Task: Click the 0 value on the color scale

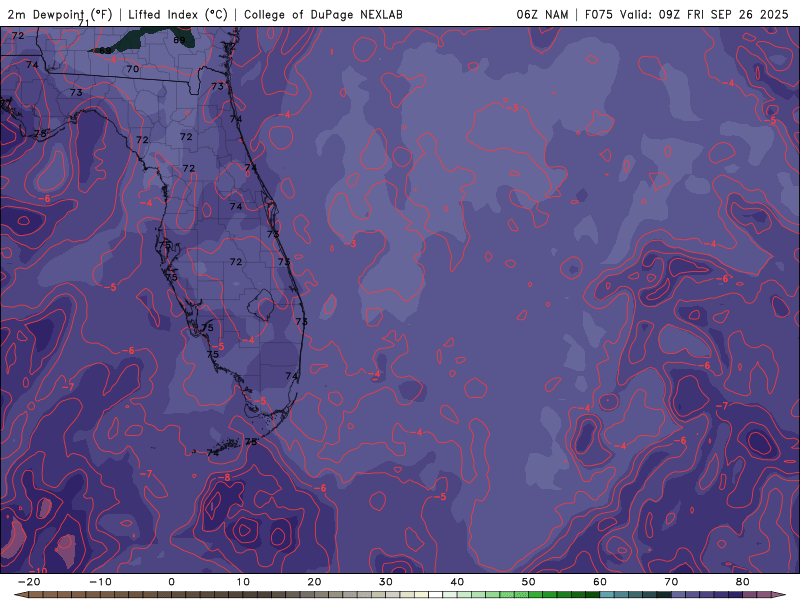Action: click(x=171, y=582)
